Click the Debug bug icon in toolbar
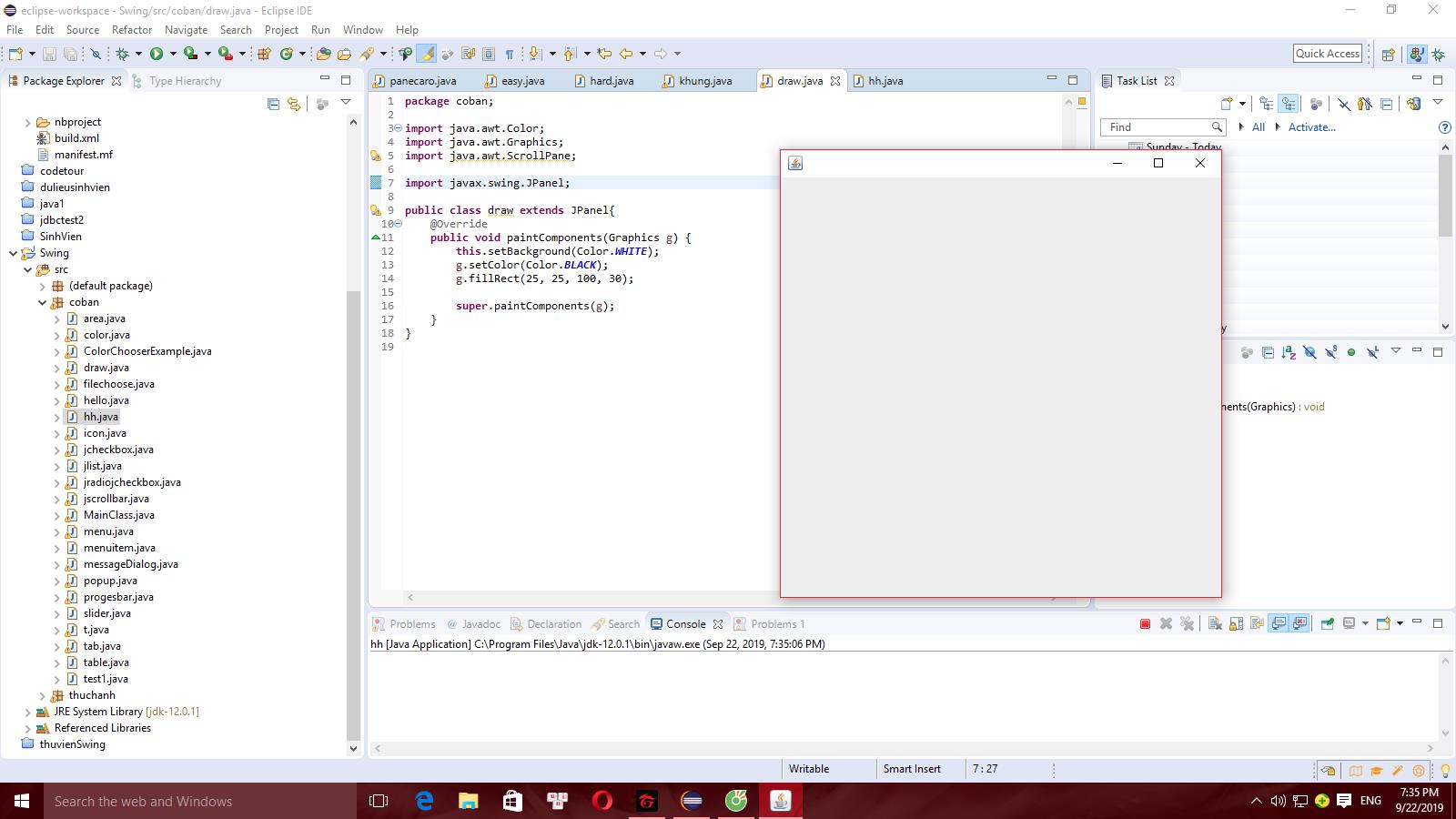The height and width of the screenshot is (819, 1456). click(x=122, y=54)
